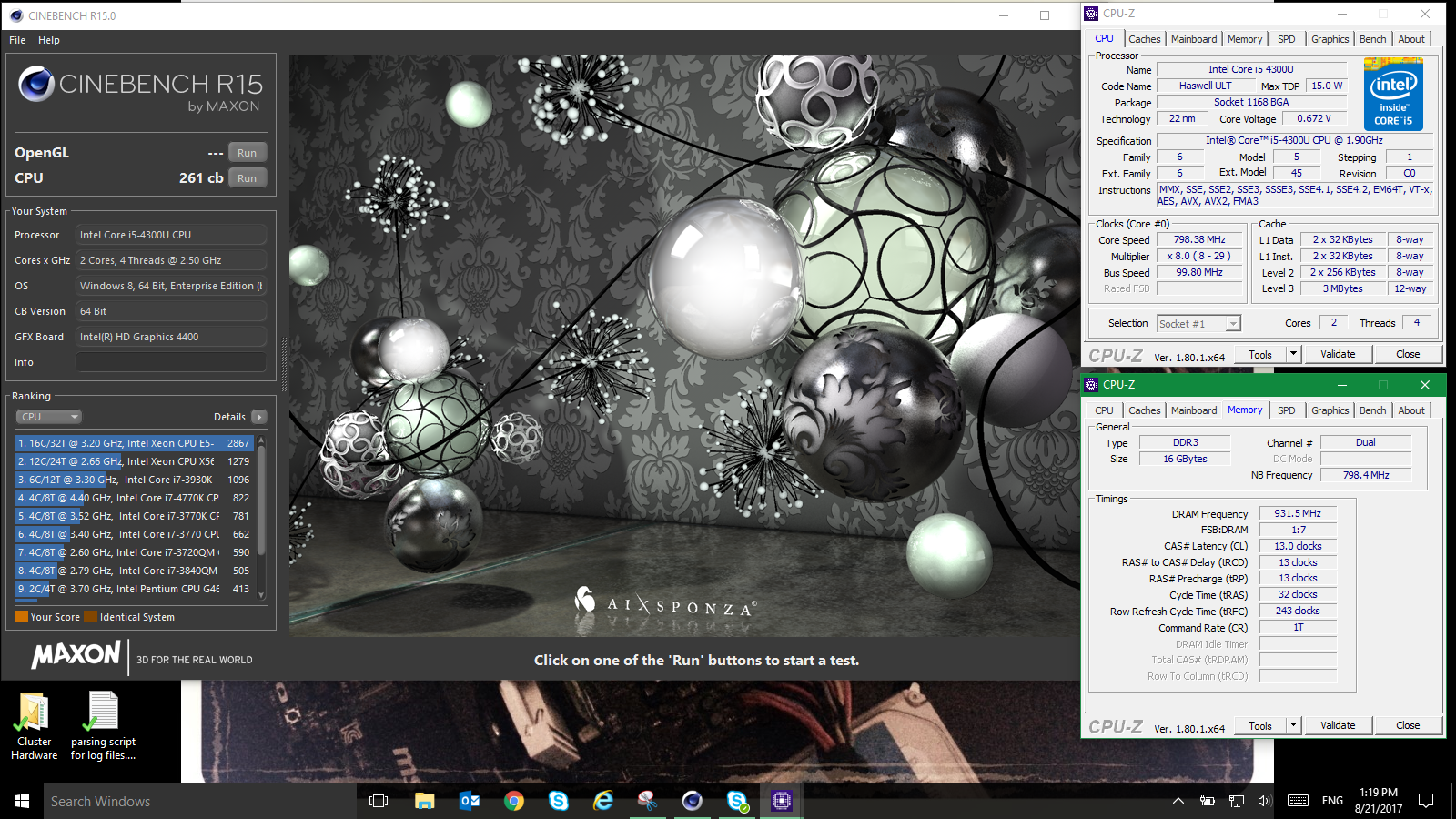The width and height of the screenshot is (1456, 819).
Task: Show hidden system tray icons
Action: pyautogui.click(x=1178, y=801)
